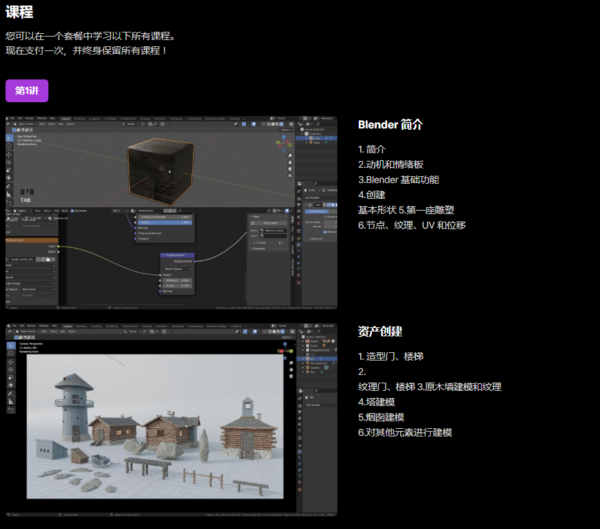This screenshot has width=600, height=529.
Task: Click the list item 1. 造型门、楼梯
Action: [391, 356]
